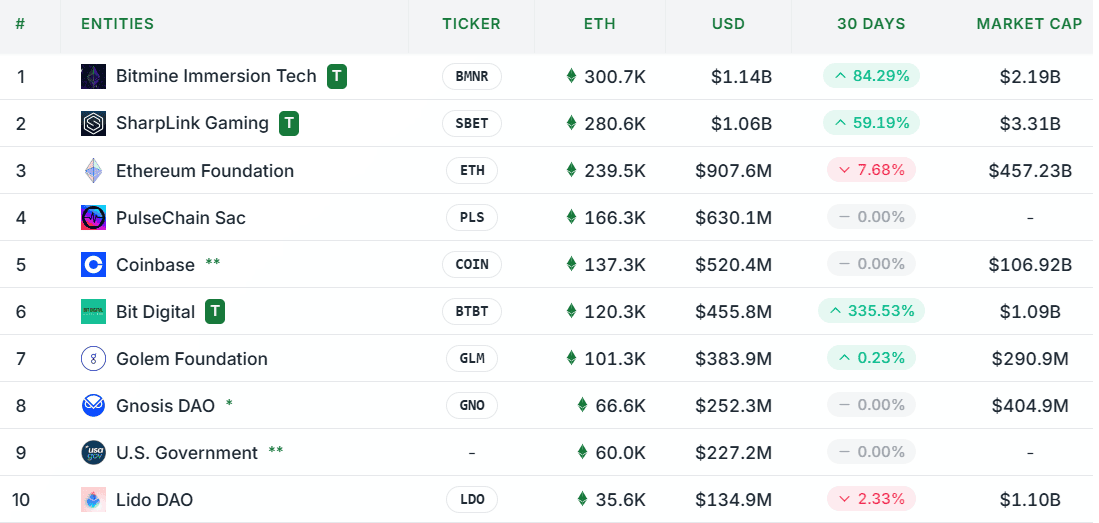Sort table by 30 DAYS column header
Image resolution: width=1099 pixels, height=523 pixels.
pyautogui.click(x=871, y=24)
